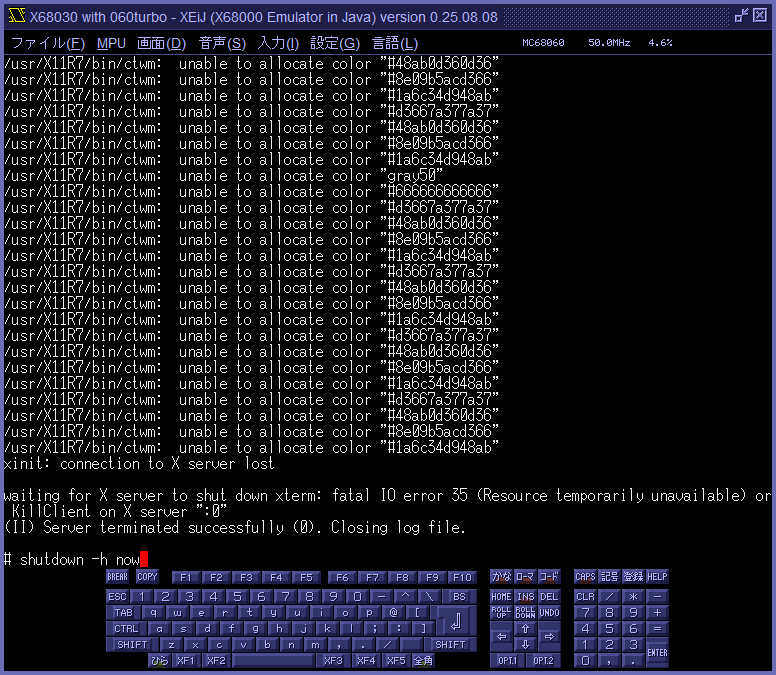Toggle the left SHIFT key

pyautogui.click(x=132, y=644)
